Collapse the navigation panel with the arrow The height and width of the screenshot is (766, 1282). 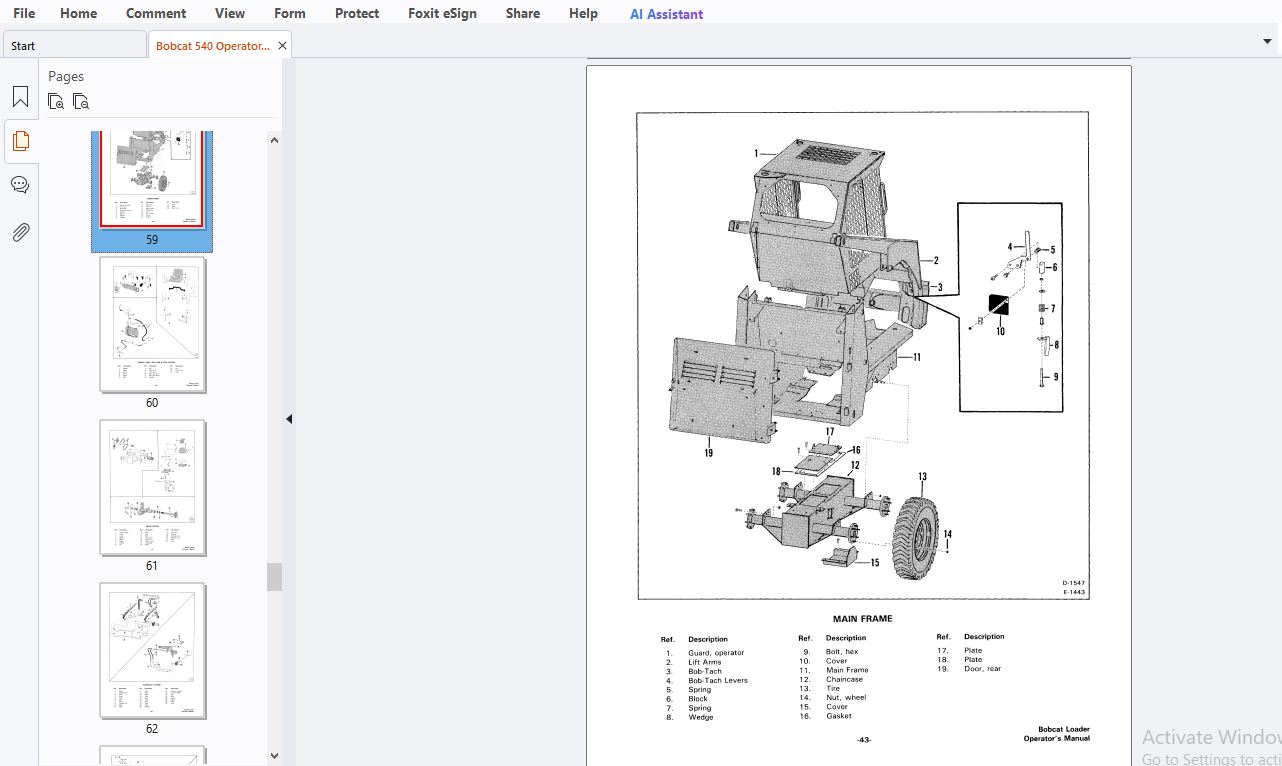tap(289, 419)
